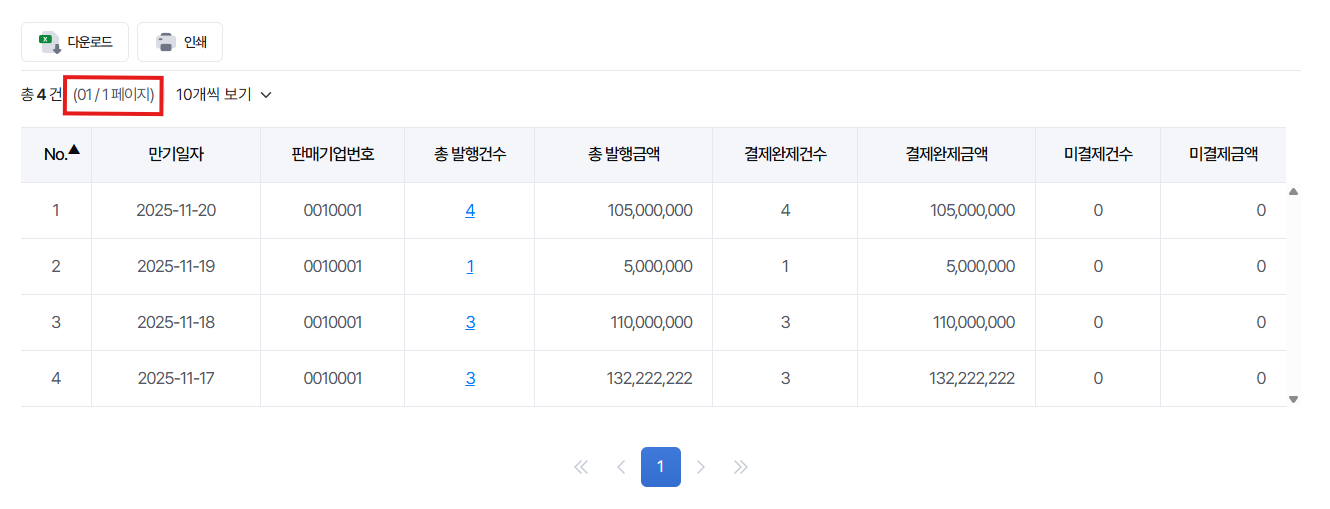Open issuance count link 4 for 2025-11-20
The width and height of the screenshot is (1330, 509).
pyautogui.click(x=470, y=211)
